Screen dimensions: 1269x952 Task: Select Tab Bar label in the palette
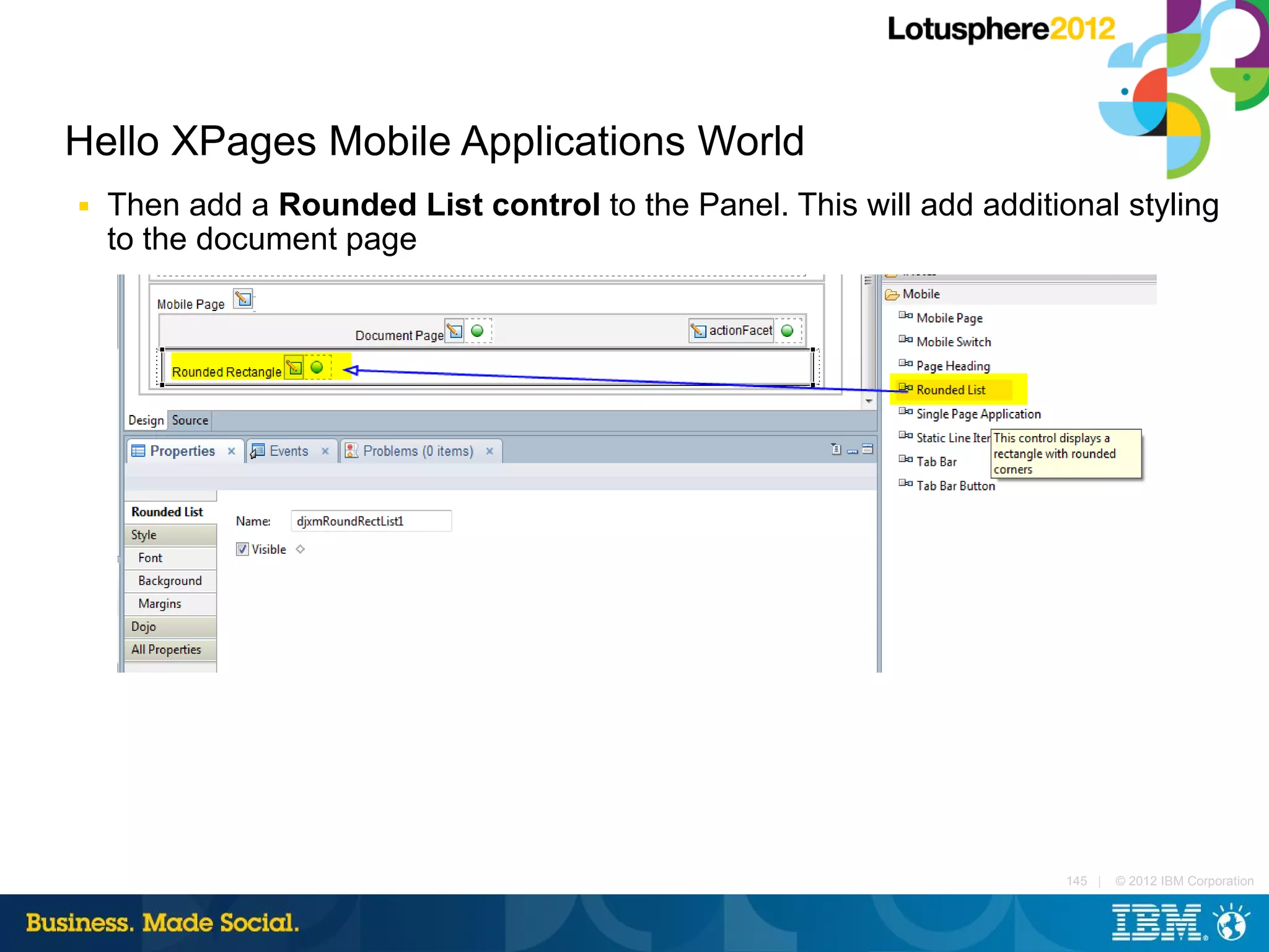pyautogui.click(x=936, y=462)
